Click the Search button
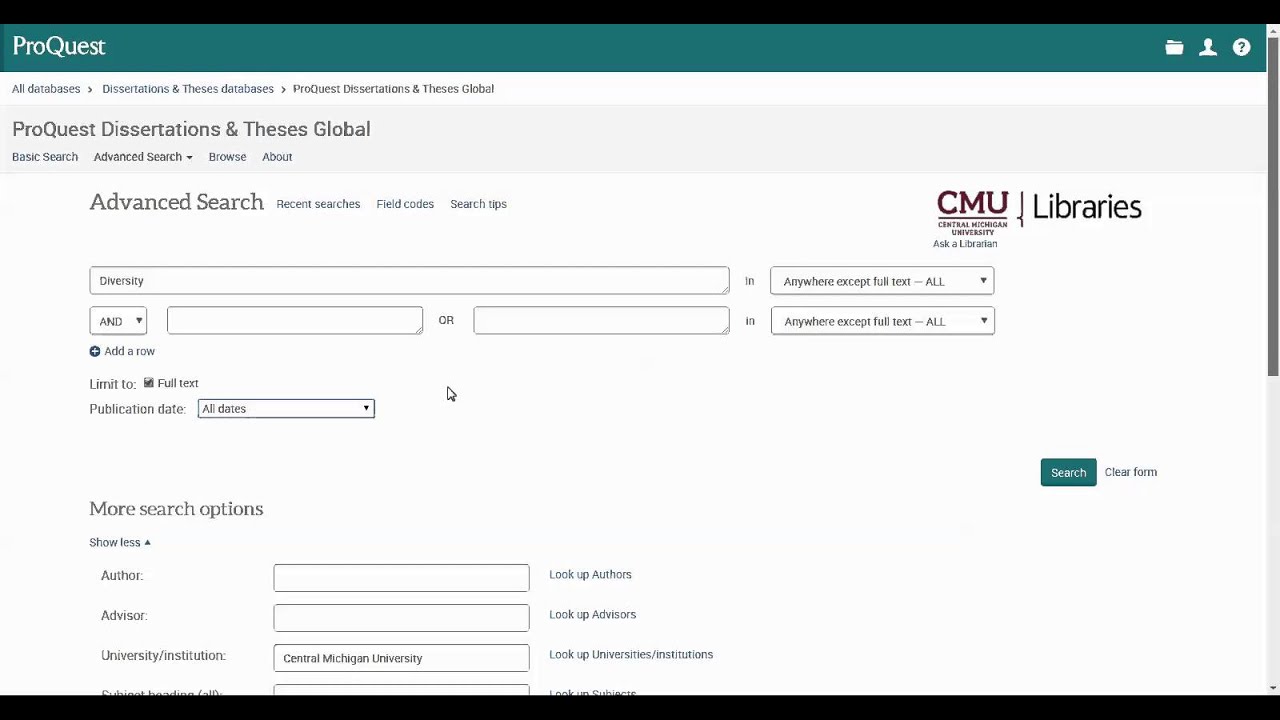 [x=1068, y=472]
